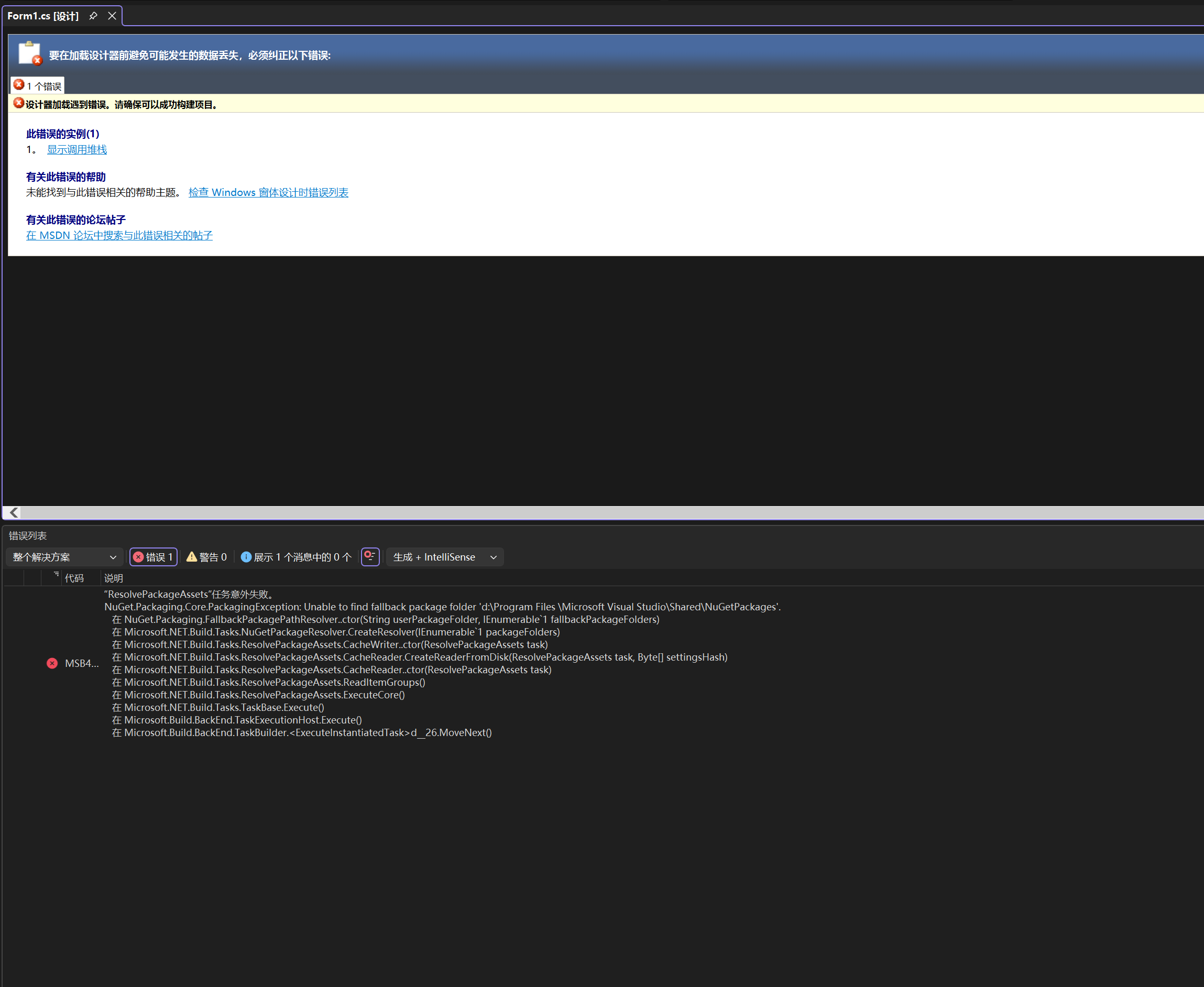Sort by the 代码 column header
The image size is (1204, 987).
[x=74, y=578]
